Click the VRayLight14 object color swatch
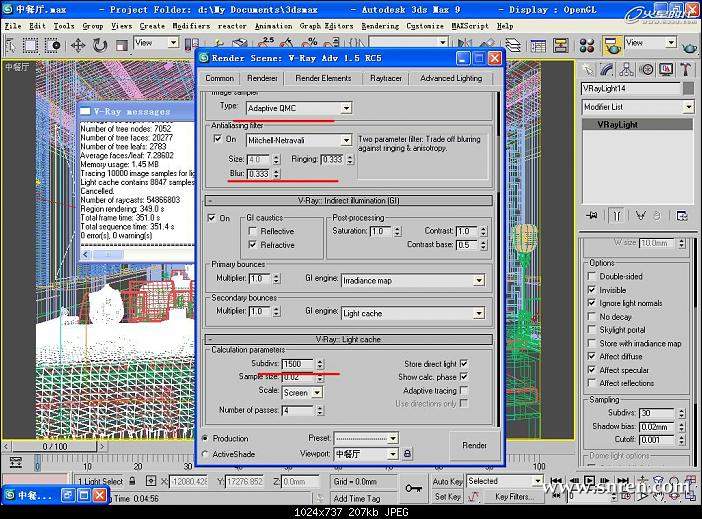The width and height of the screenshot is (702, 519). [688, 88]
